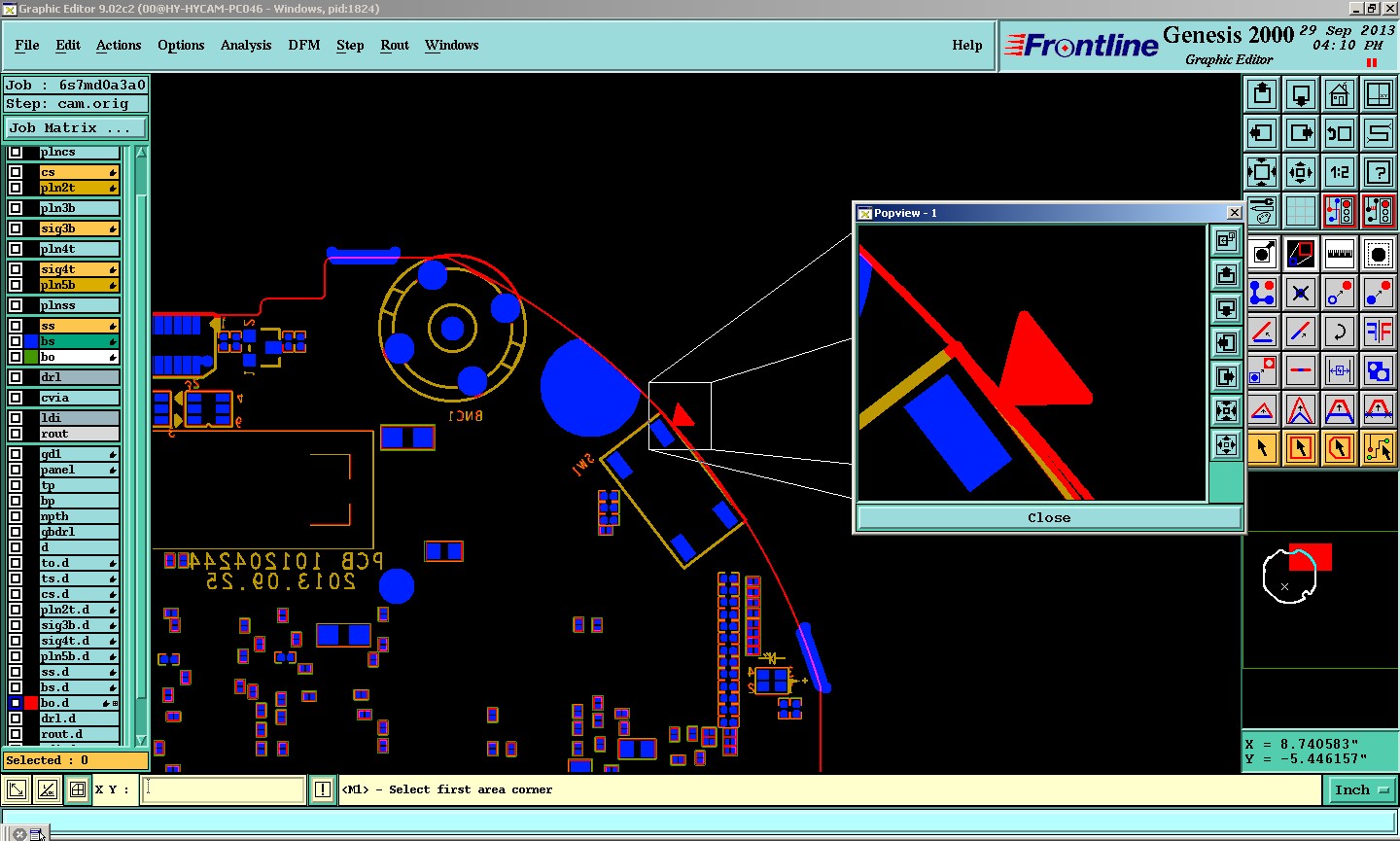Select the curved rotate arrow tool
This screenshot has height=841, width=1400.
(x=1340, y=332)
